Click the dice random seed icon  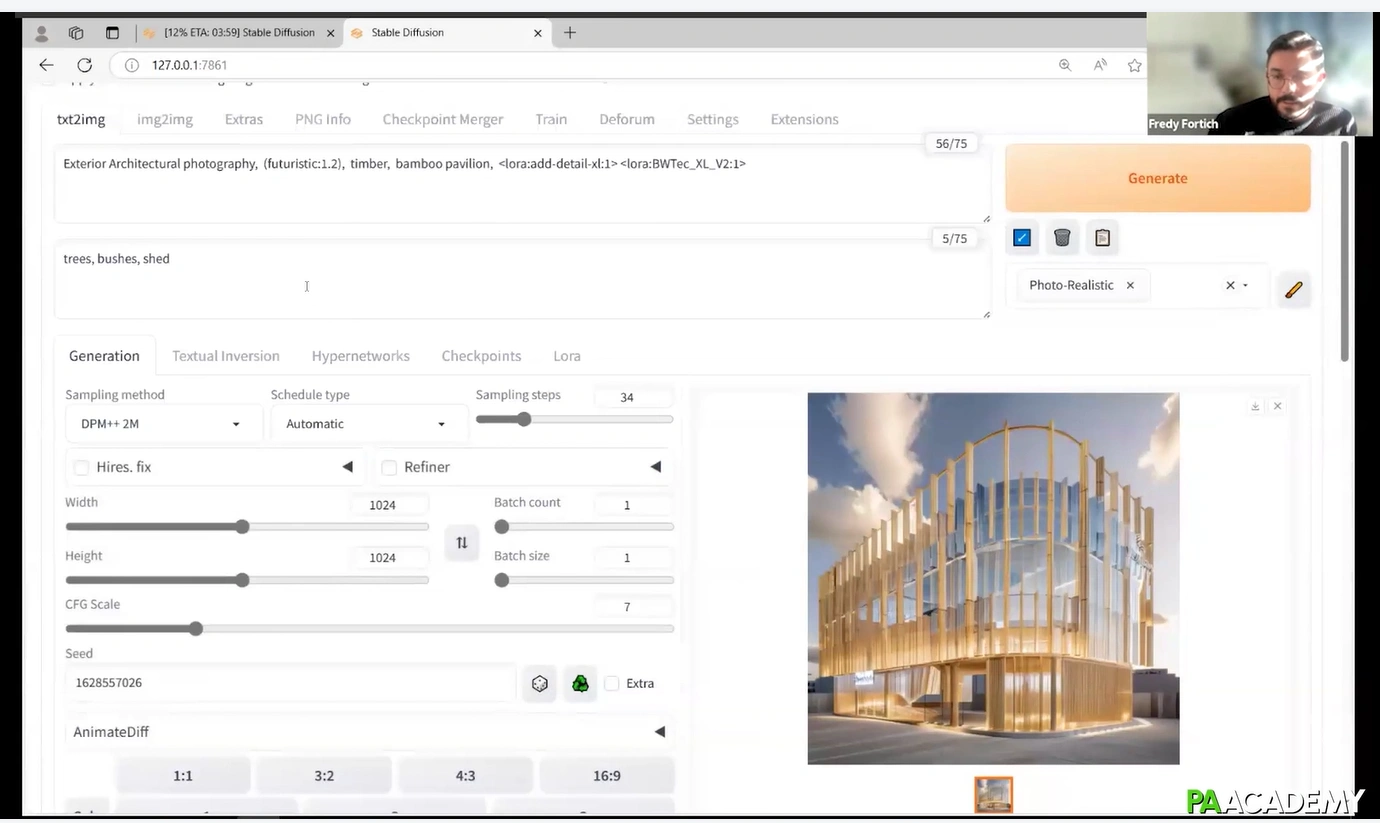[x=540, y=684]
